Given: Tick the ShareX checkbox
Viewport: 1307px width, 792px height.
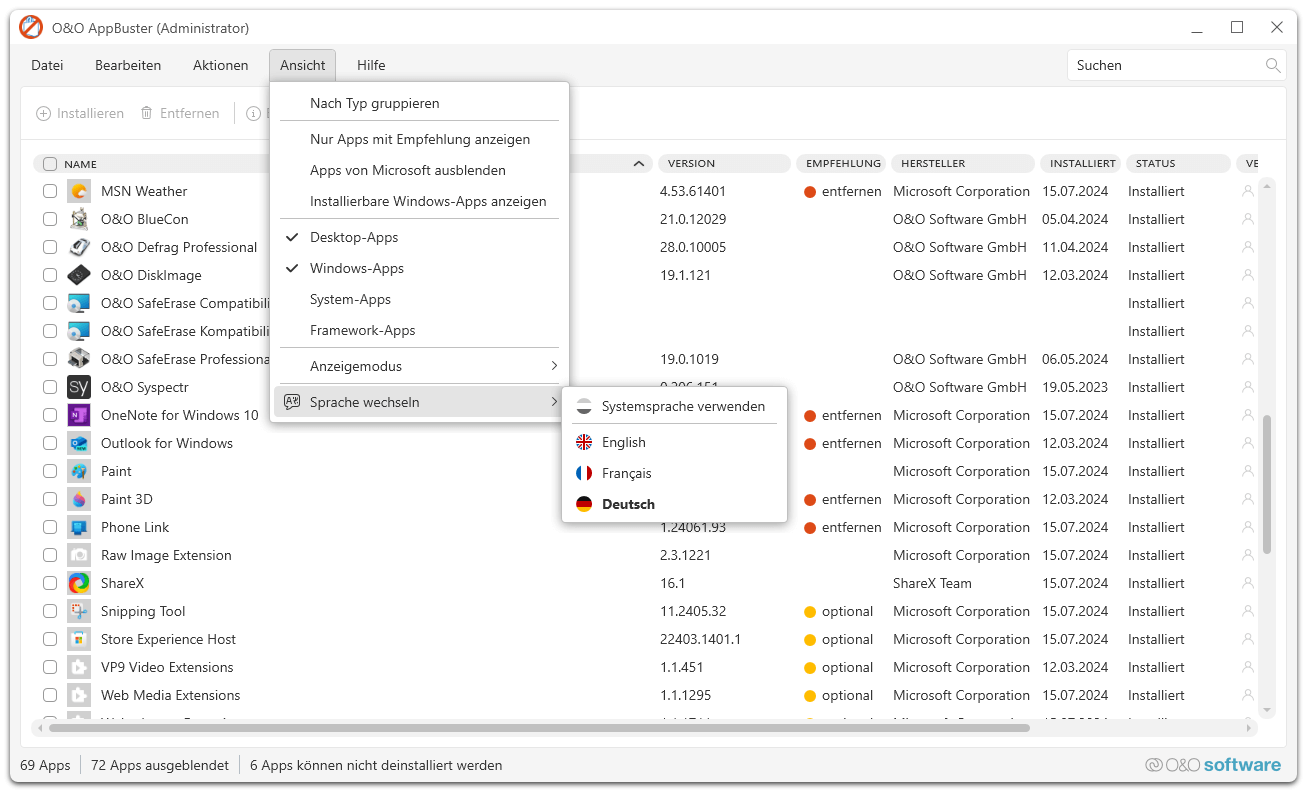Looking at the screenshot, I should 50,583.
